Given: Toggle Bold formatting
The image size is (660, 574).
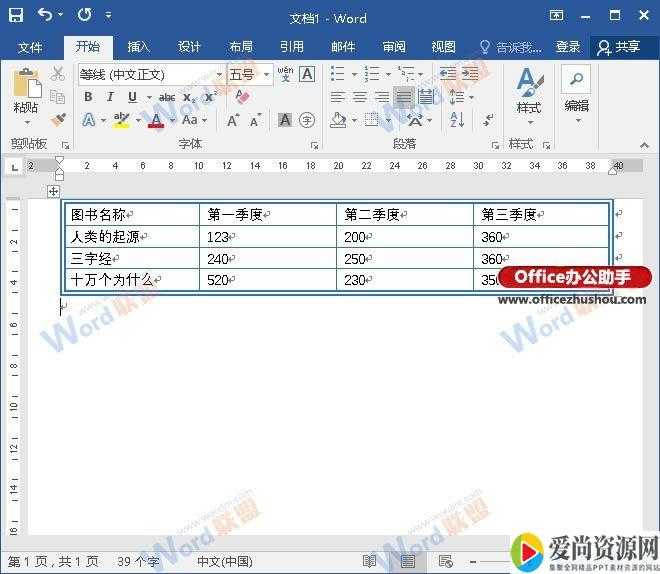Looking at the screenshot, I should point(88,97).
